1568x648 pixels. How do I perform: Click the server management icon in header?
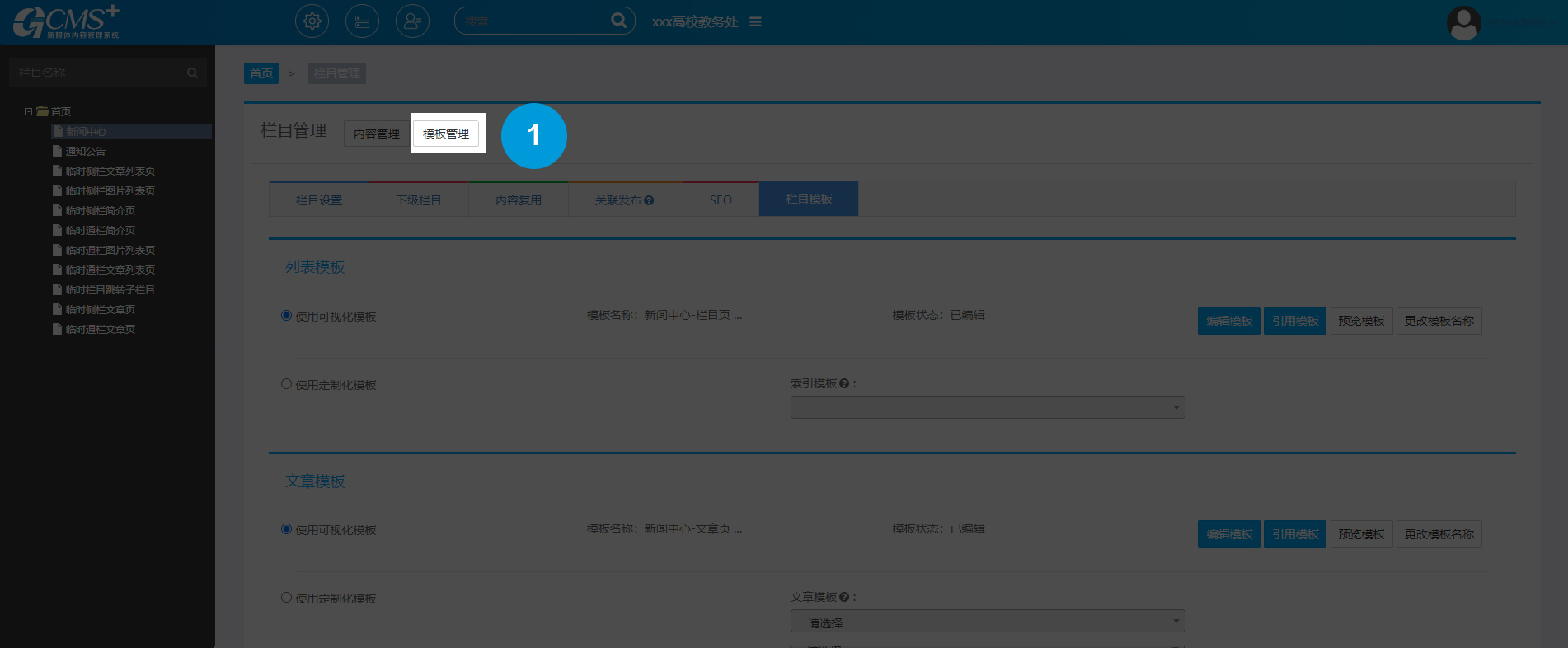(x=362, y=21)
